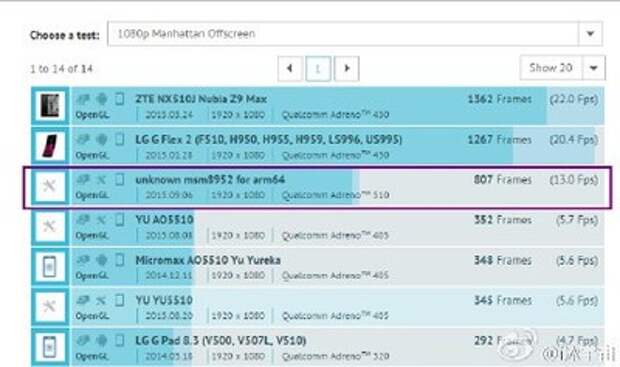Click phone form-factor icon in YU AO5510 row
620x367 pixels.
(119, 219)
